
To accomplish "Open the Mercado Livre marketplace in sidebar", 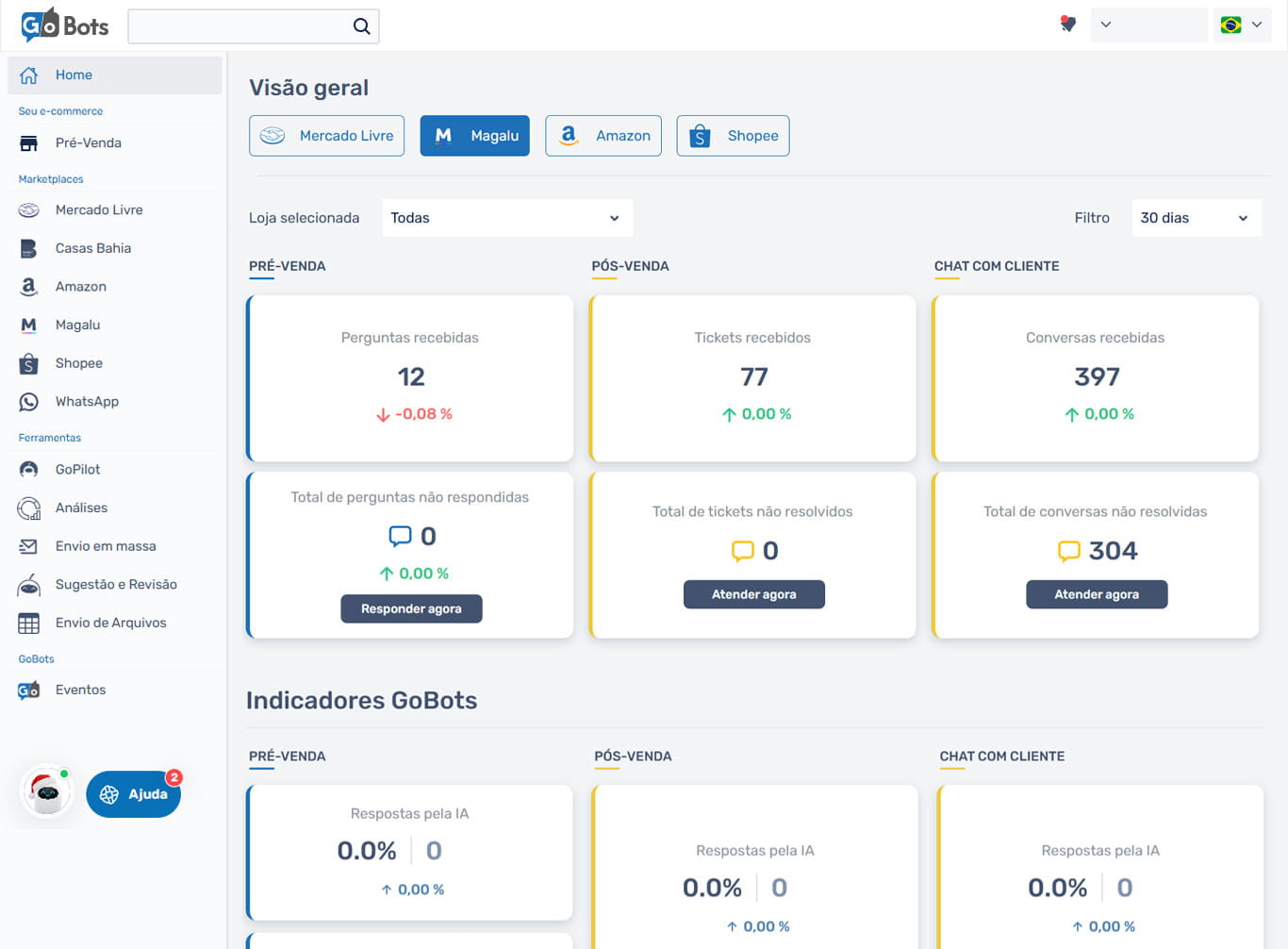I will point(98,209).
